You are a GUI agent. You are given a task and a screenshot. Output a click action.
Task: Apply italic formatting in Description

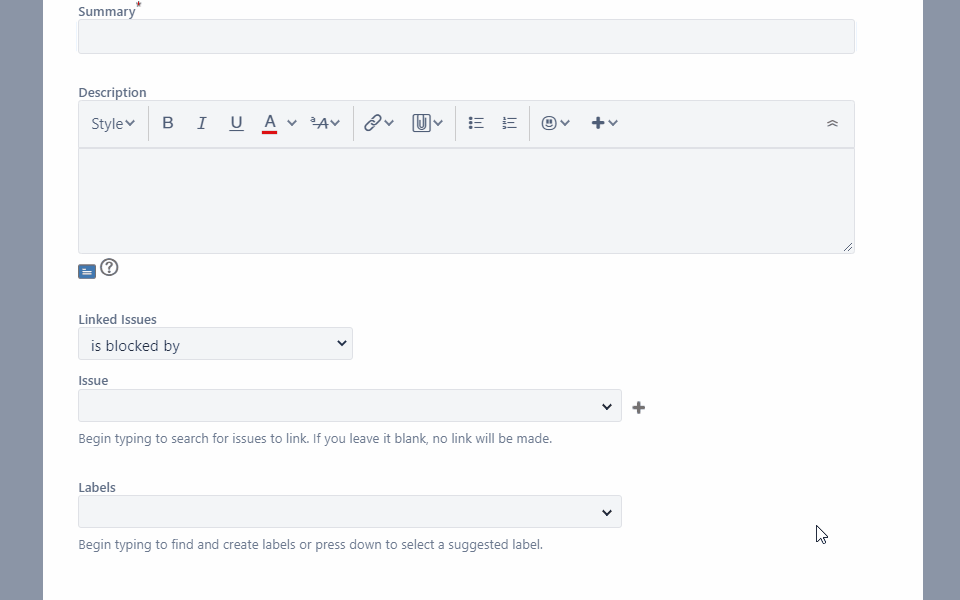click(x=202, y=123)
